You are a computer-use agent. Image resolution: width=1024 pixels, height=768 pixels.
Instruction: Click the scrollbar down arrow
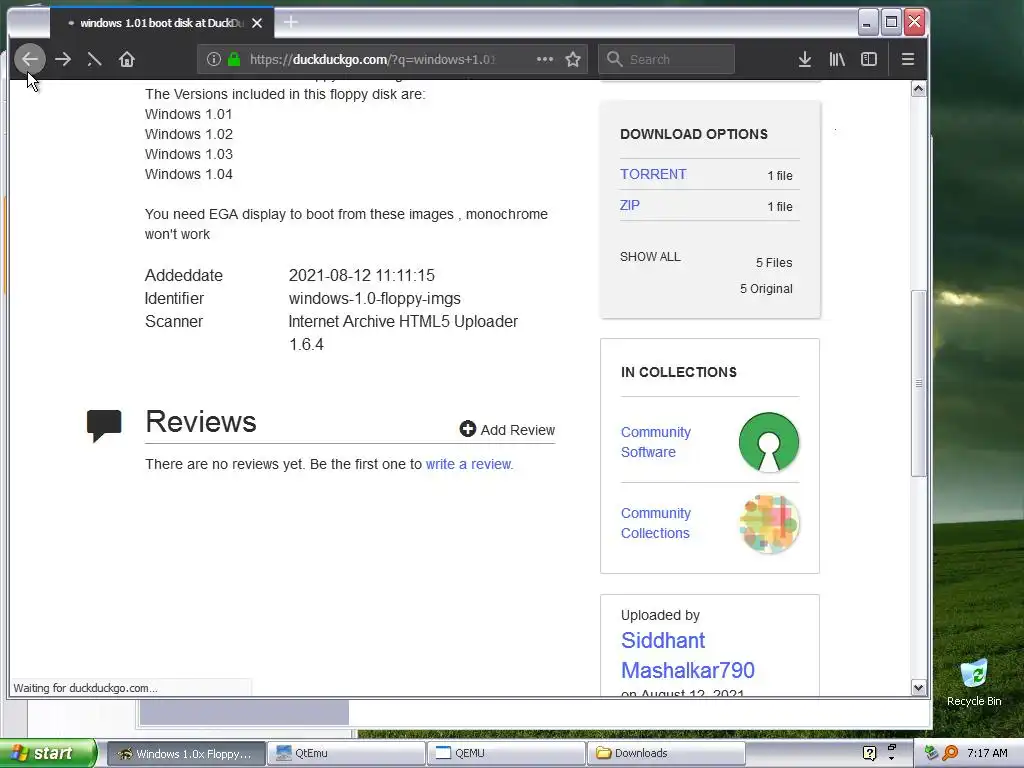tap(919, 688)
